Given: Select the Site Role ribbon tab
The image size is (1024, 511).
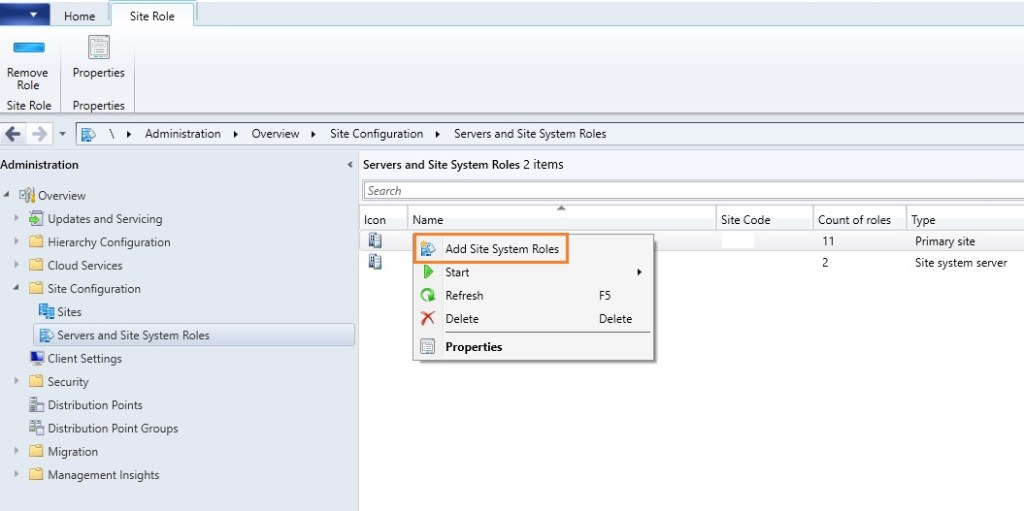Looking at the screenshot, I should (152, 16).
